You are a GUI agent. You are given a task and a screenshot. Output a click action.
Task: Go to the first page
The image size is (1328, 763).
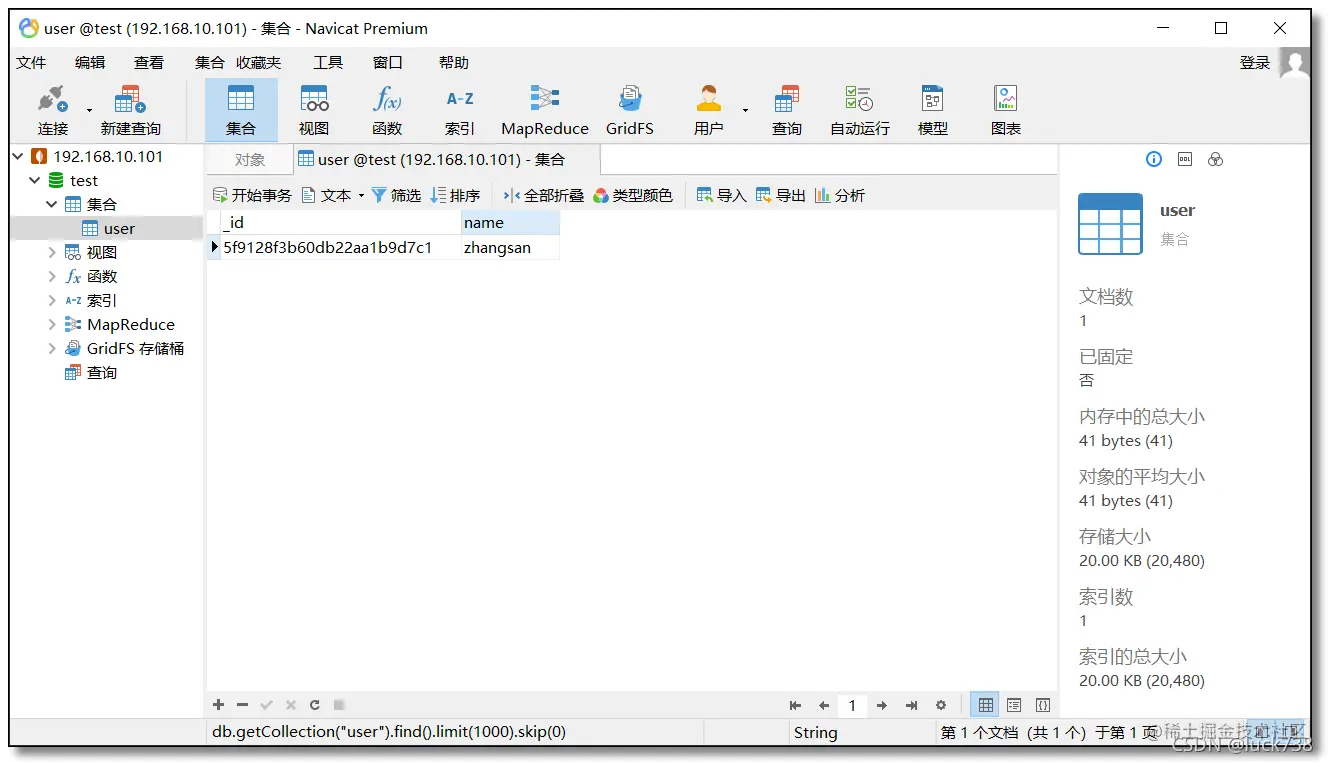tap(795, 705)
